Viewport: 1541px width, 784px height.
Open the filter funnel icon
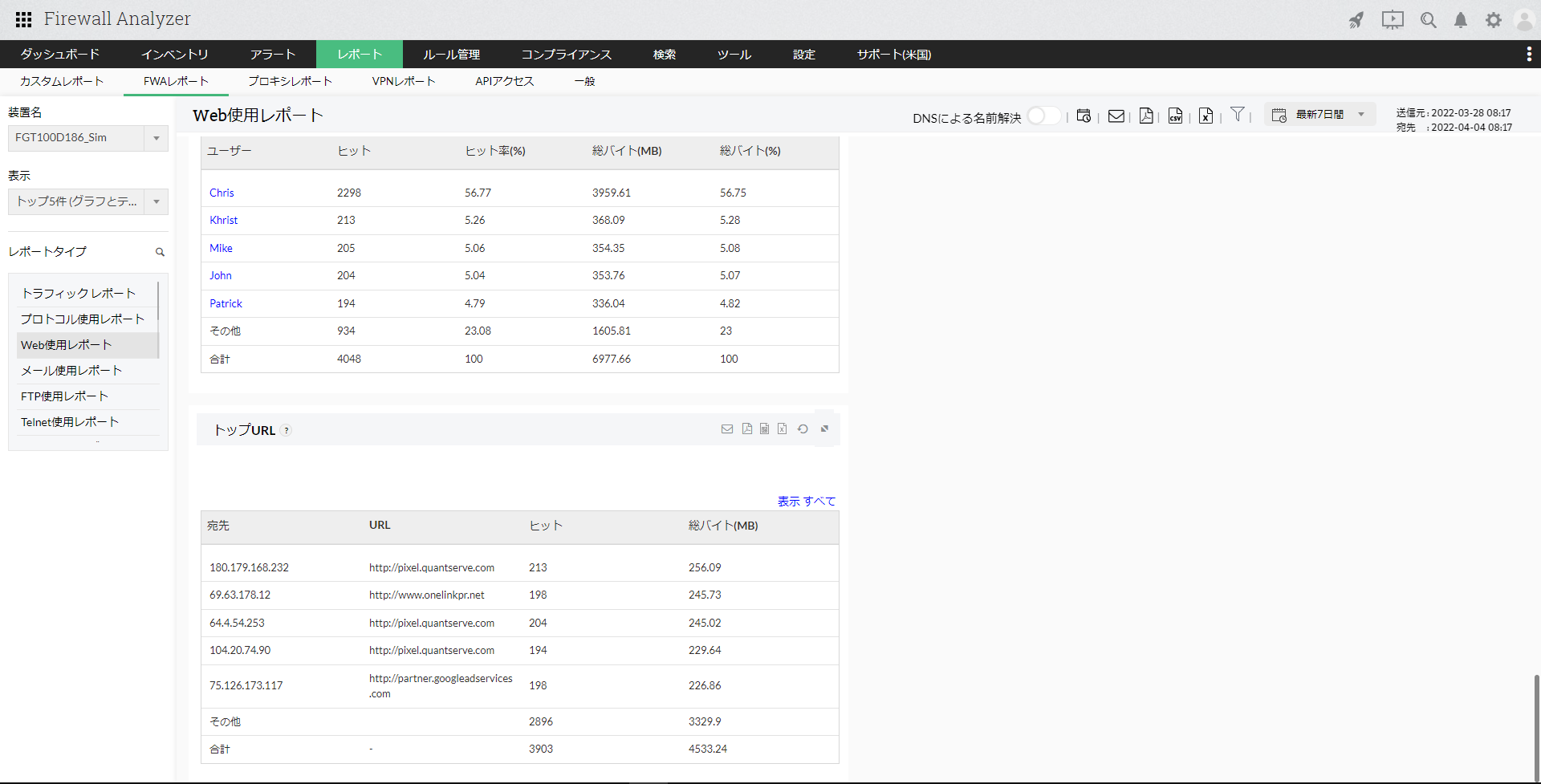pos(1237,115)
